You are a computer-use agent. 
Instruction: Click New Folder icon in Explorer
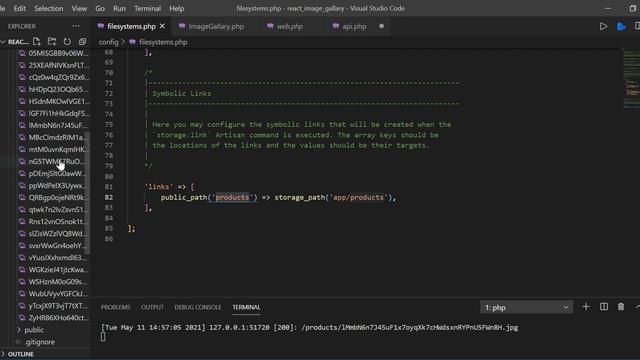[52, 42]
